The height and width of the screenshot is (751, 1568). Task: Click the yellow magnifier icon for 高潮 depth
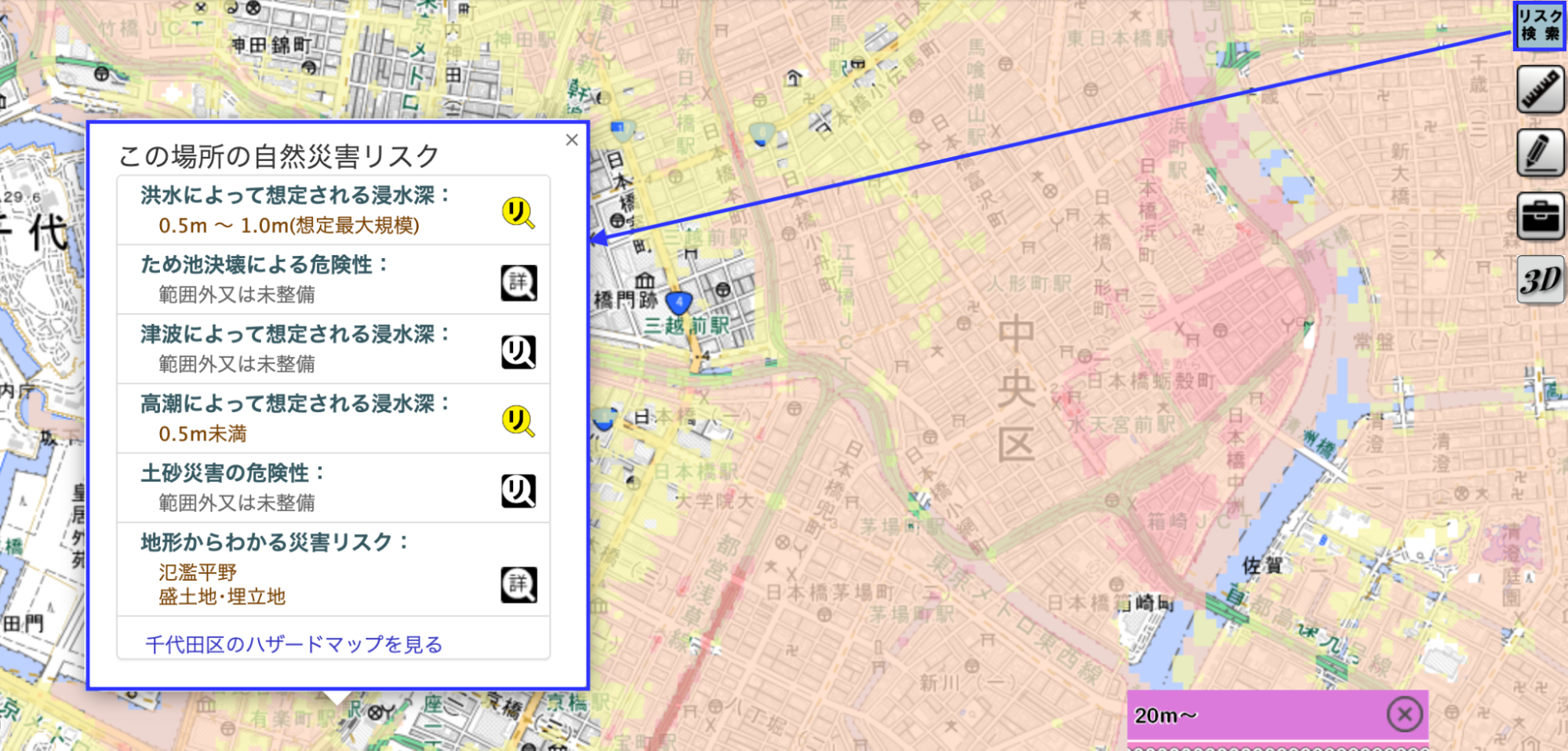point(518,421)
